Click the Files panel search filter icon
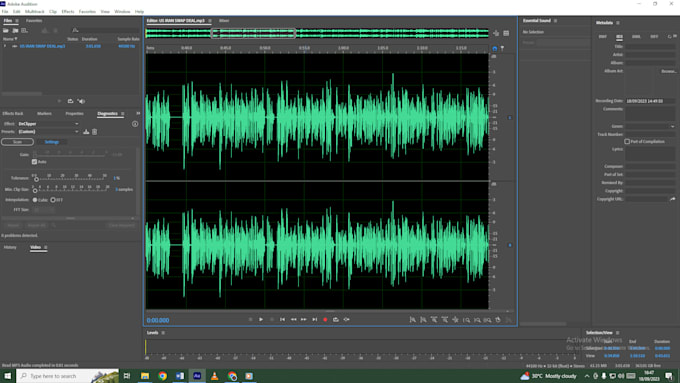Screen dimensions: 680x383 [x=75, y=30]
